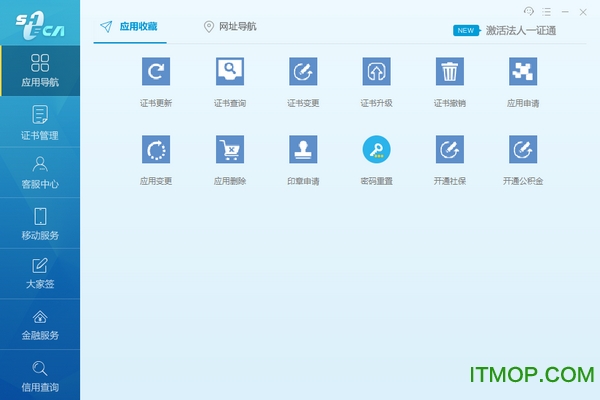Open the 证书查询 certificate query icon
Image resolution: width=600 pixels, height=400 pixels.
coord(230,71)
